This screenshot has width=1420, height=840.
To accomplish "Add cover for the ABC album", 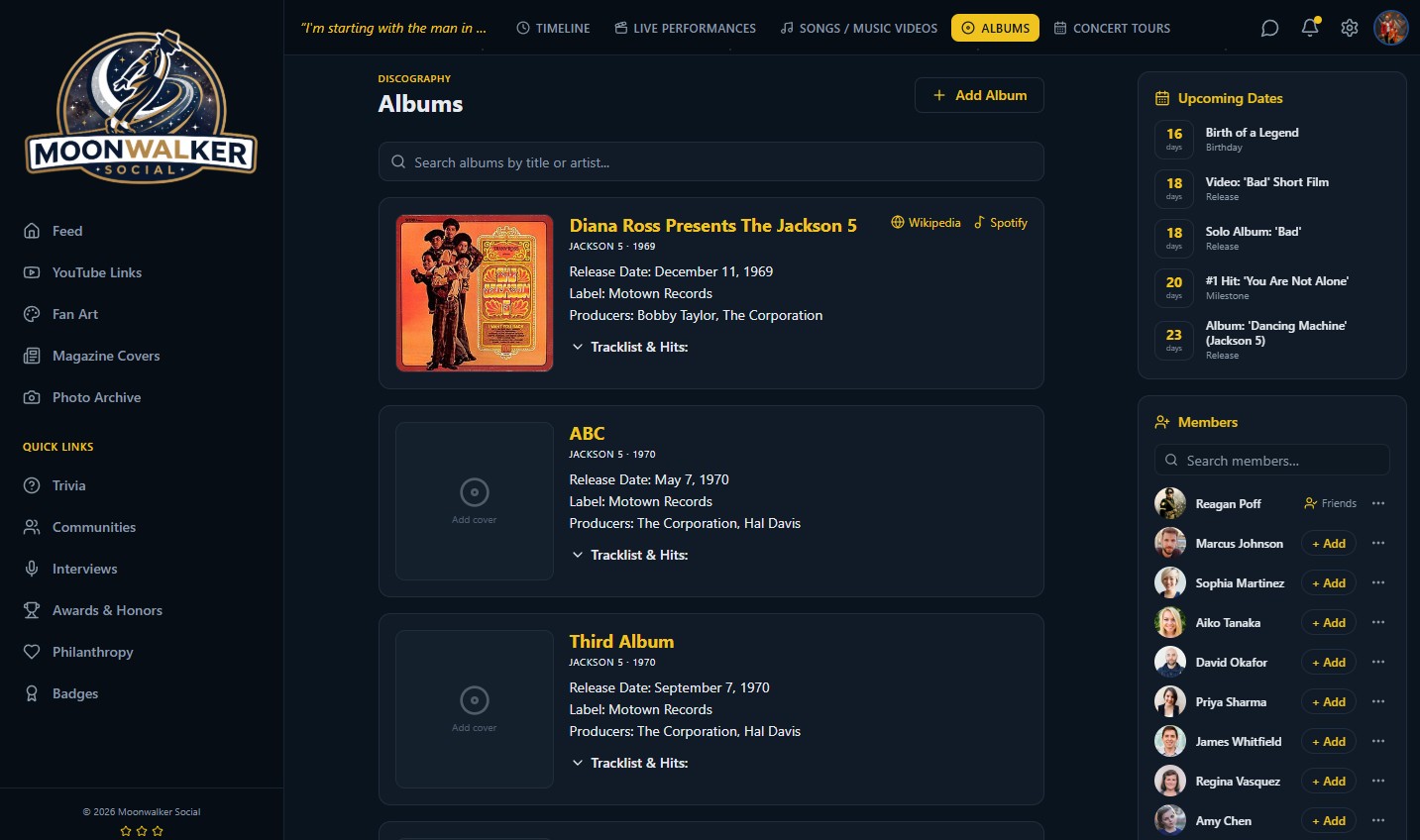I will pos(475,501).
